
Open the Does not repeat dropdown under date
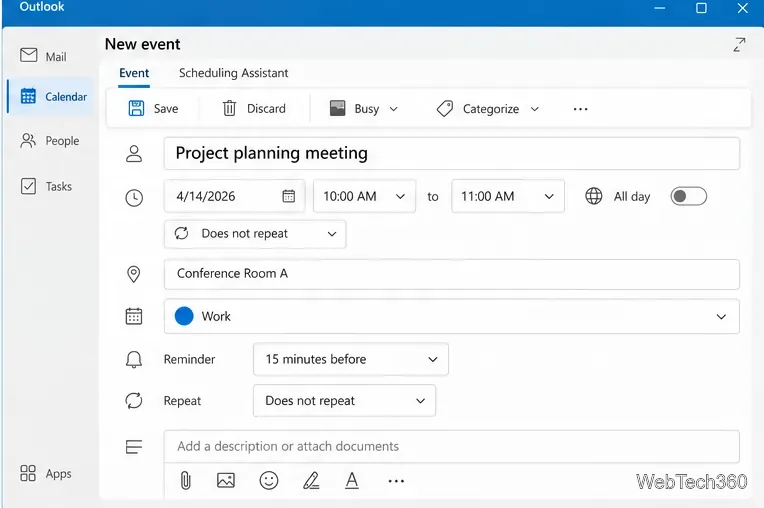coord(255,234)
